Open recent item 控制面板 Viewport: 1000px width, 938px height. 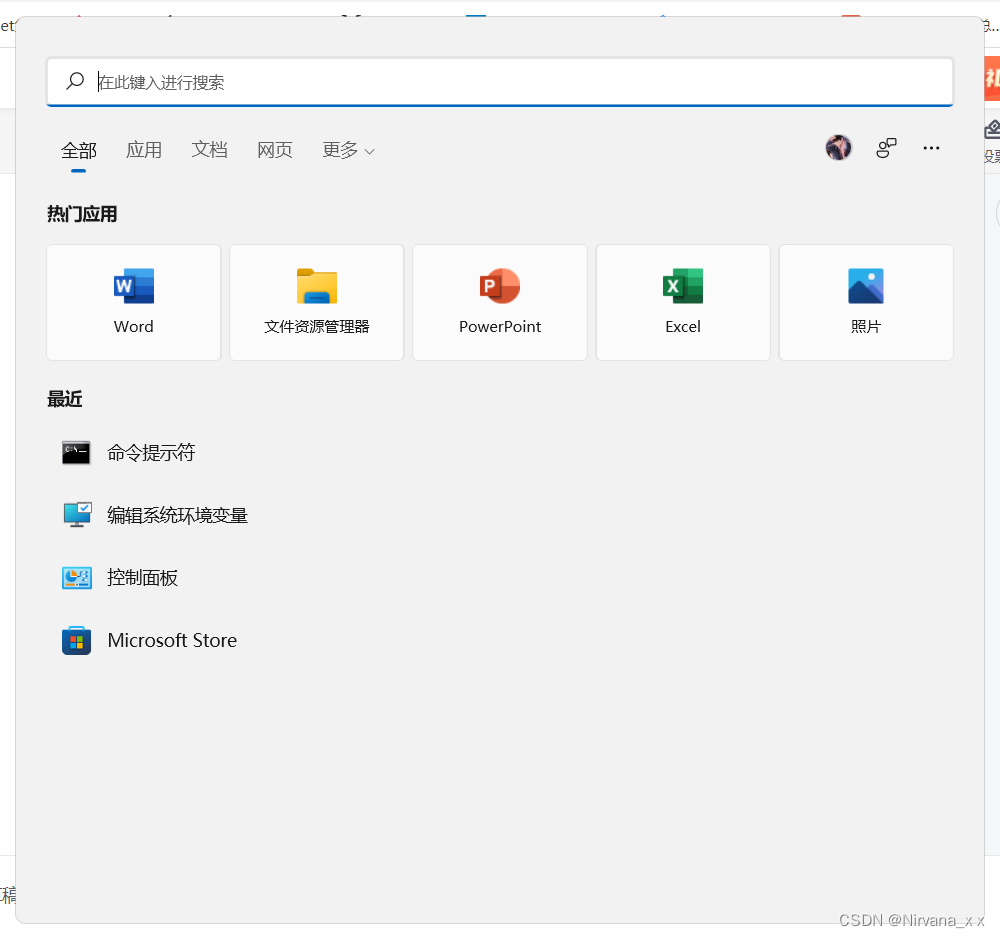point(142,578)
